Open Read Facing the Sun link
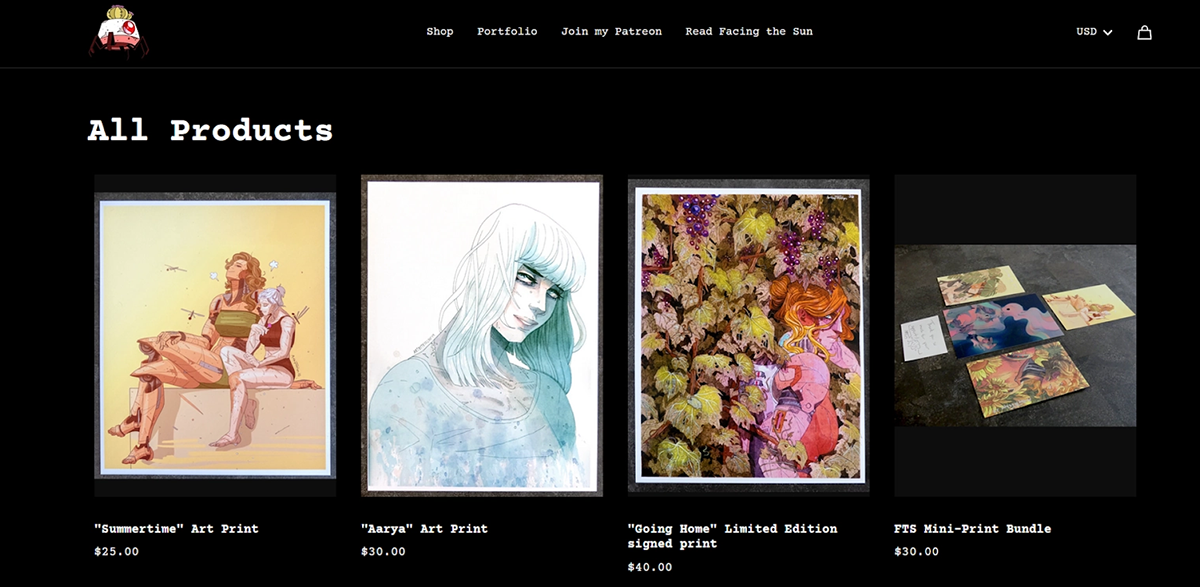Screen dimensions: 1200x587 (x=749, y=32)
